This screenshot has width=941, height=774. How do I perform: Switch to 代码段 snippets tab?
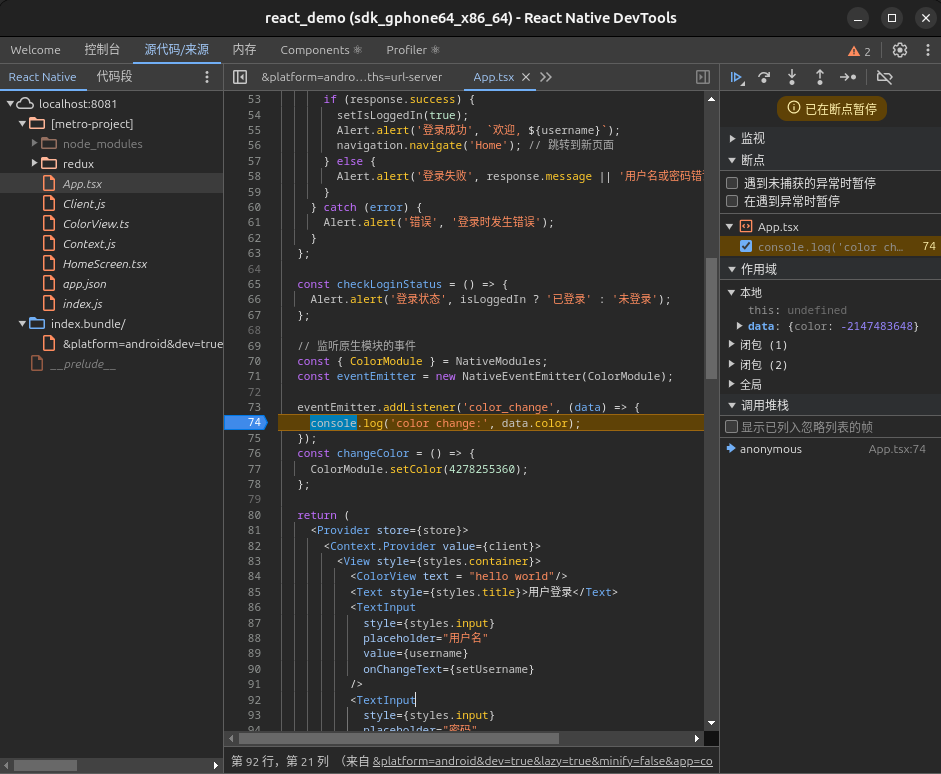click(115, 77)
